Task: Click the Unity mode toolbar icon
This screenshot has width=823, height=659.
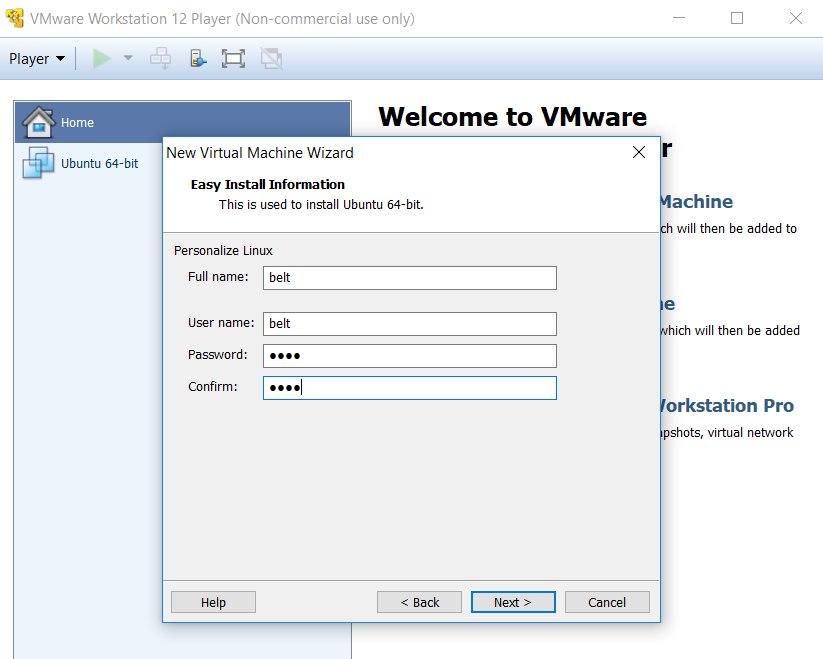Action: (271, 58)
